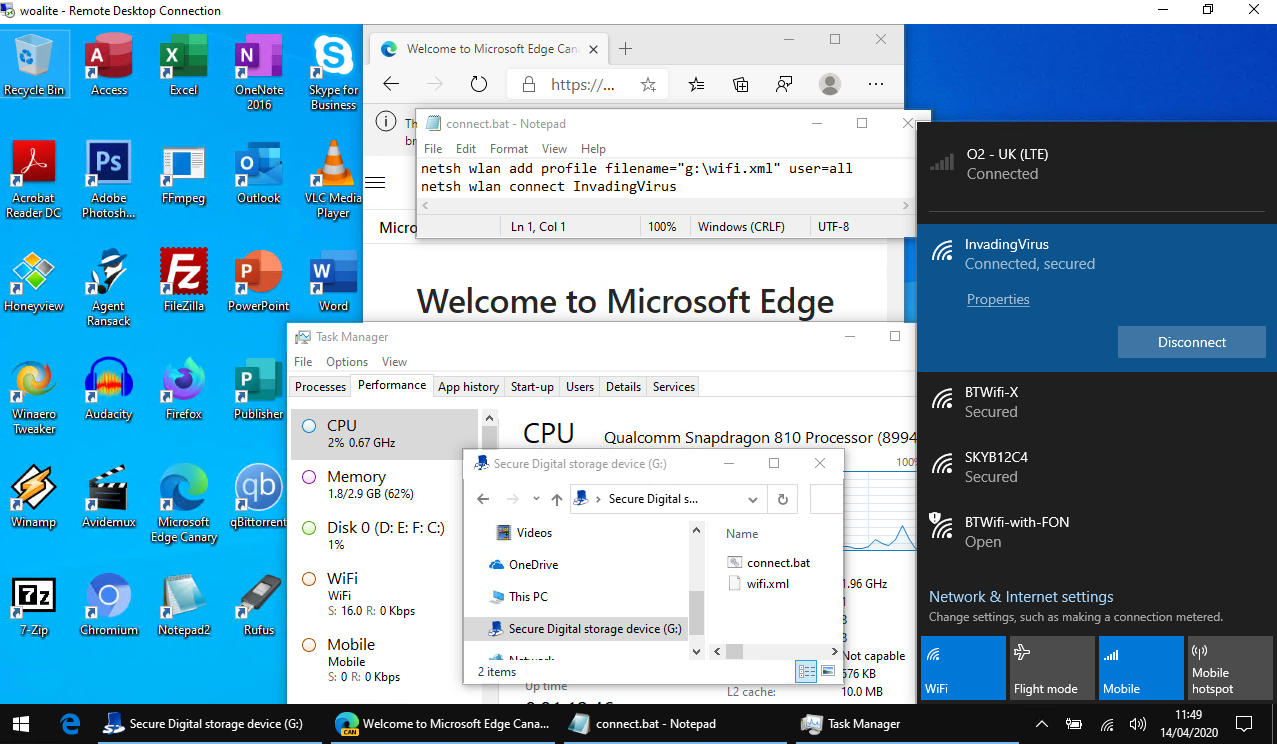Select the BTWifi-X network
Screen dimensions: 1277x744
[1097, 402]
